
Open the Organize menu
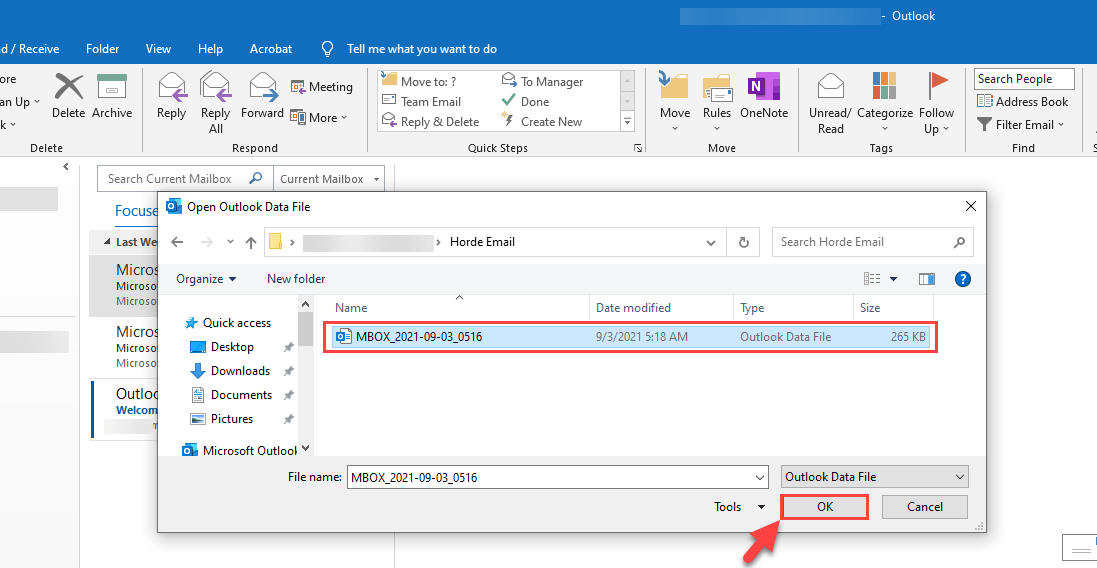[206, 279]
